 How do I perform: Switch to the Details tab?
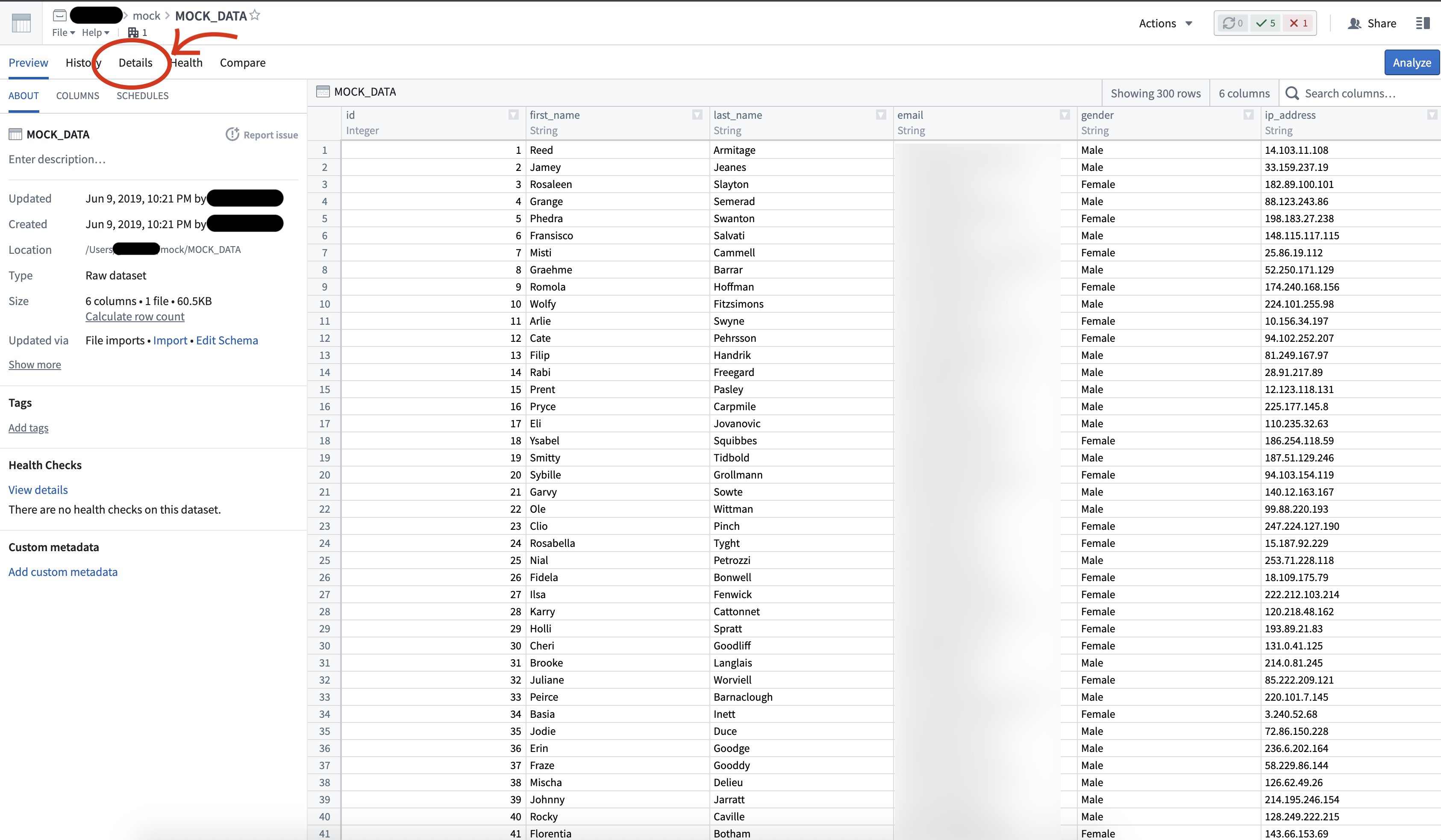pyautogui.click(x=135, y=62)
